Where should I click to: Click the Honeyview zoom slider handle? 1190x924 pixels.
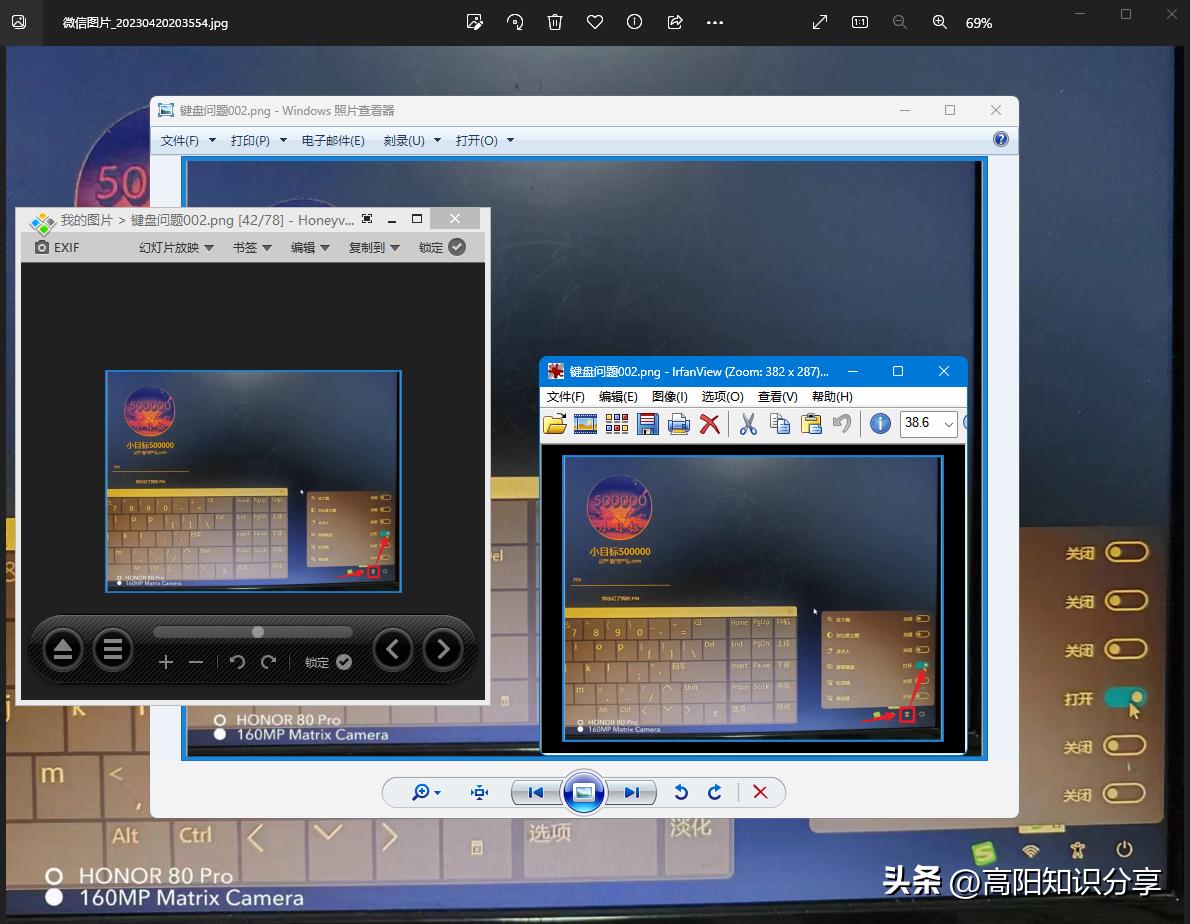[258, 632]
